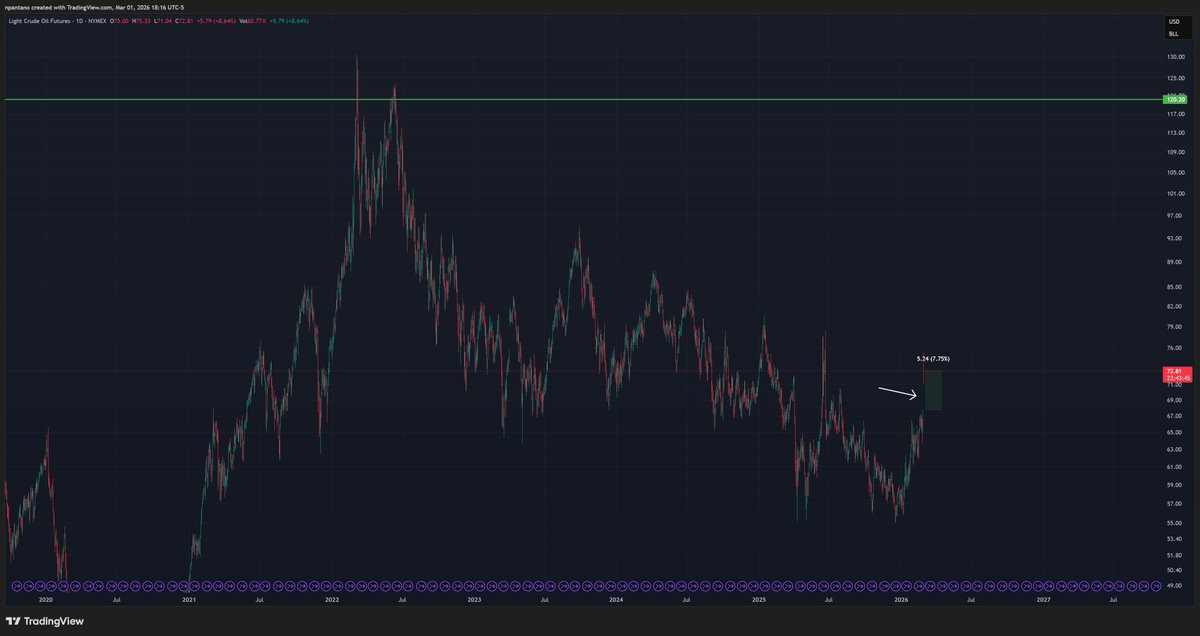
Task: Click the 79.00 price axis label
Action: tap(1174, 327)
